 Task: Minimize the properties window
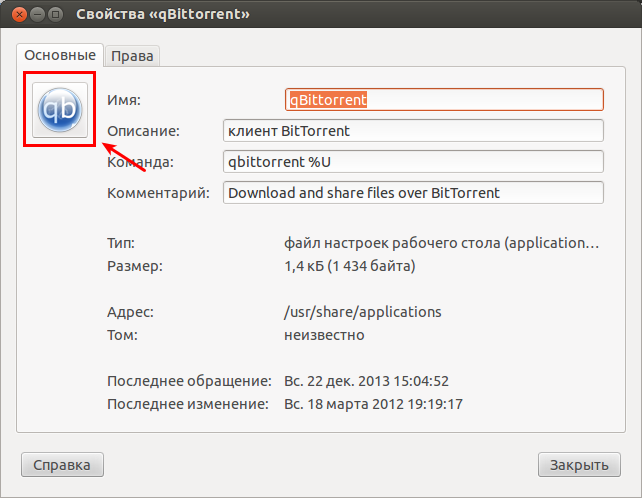point(37,15)
